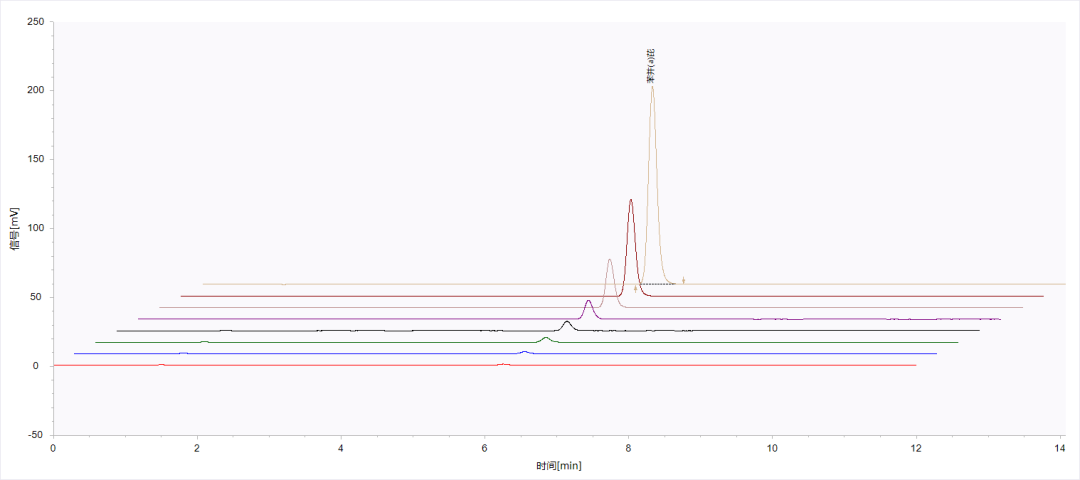Click x-axis tick label 8
1080x480 pixels.
pyautogui.click(x=629, y=446)
